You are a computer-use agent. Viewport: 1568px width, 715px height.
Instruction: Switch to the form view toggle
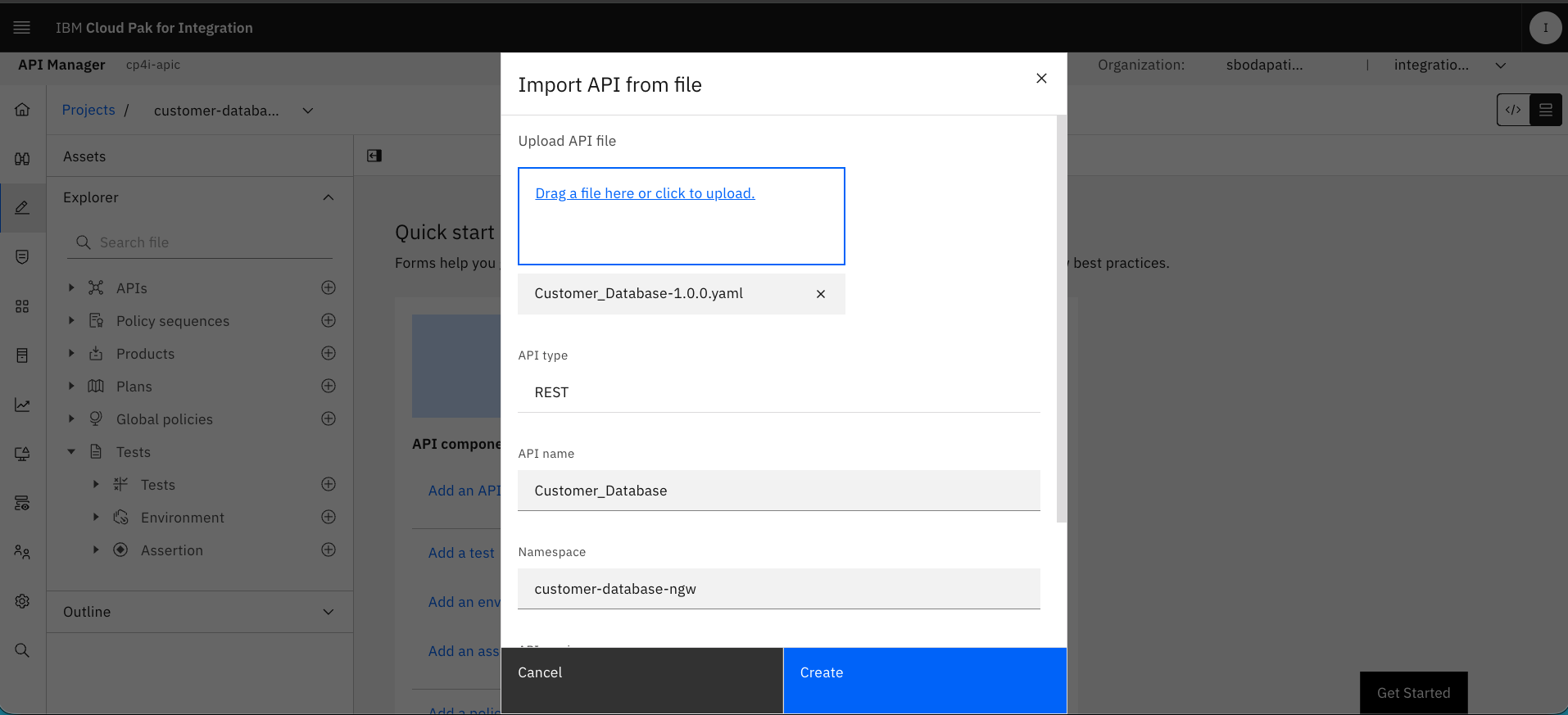1546,110
